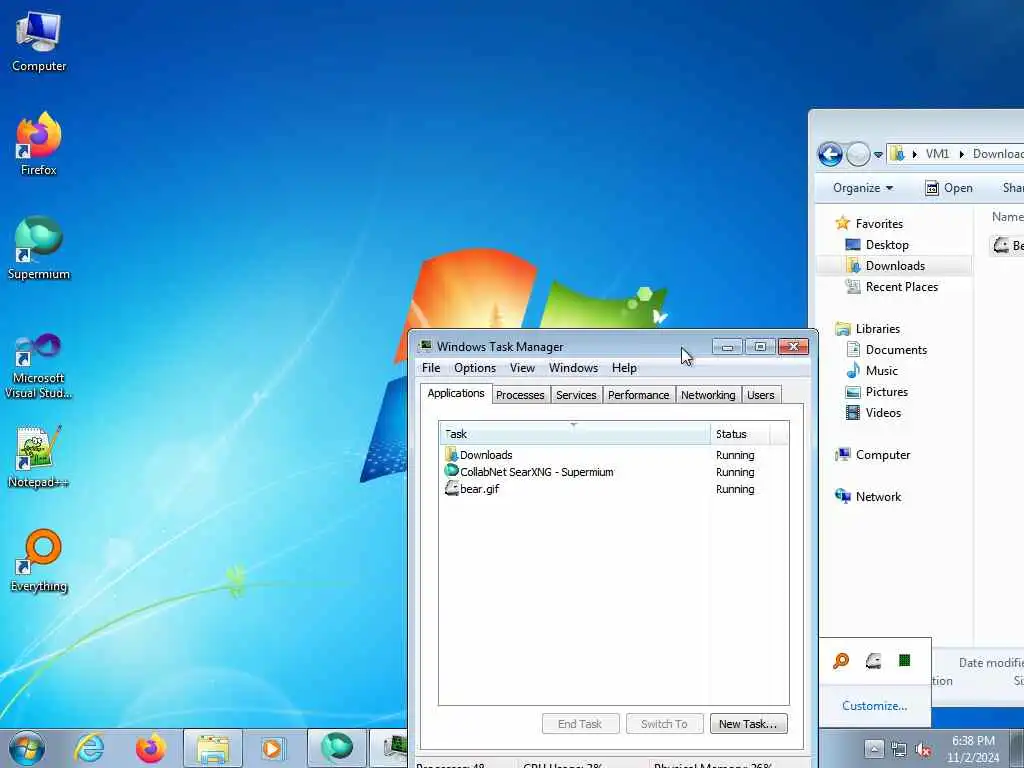This screenshot has height=768, width=1024.
Task: Select Recent Places in navigation pane
Action: (x=901, y=287)
